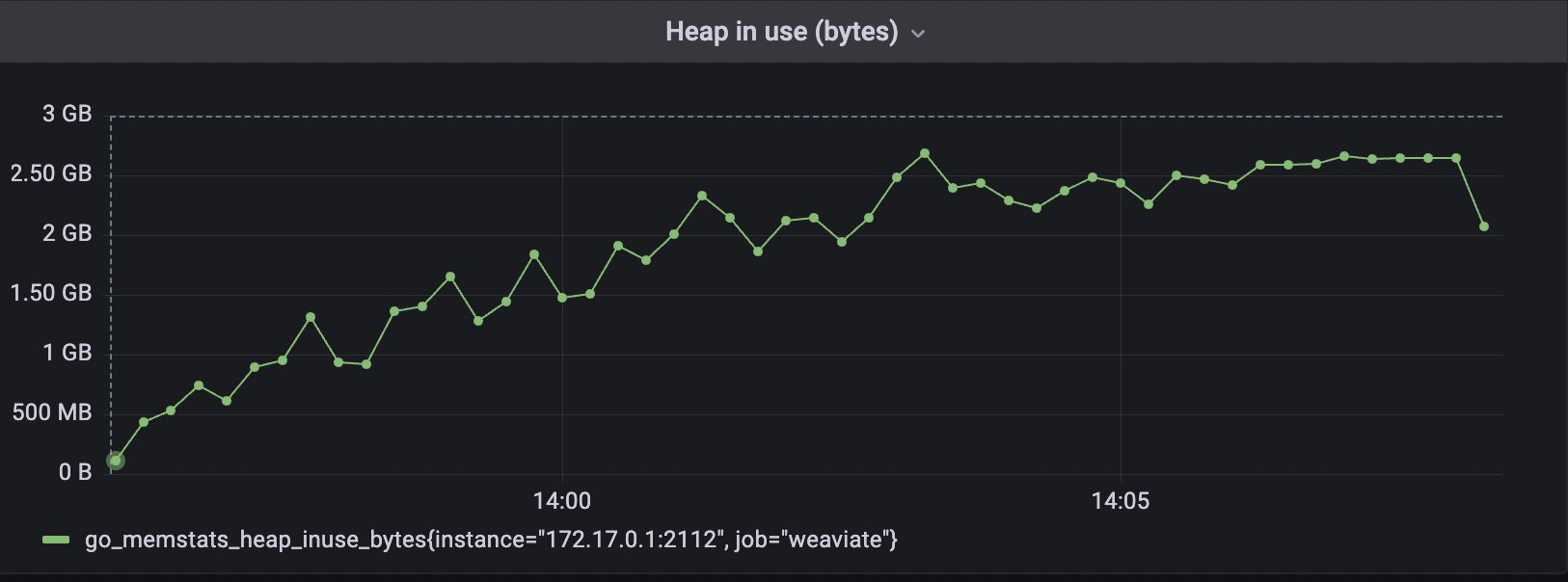Expand the chevron beside the panel title
Image resolution: width=1568 pixels, height=582 pixels.
click(918, 34)
